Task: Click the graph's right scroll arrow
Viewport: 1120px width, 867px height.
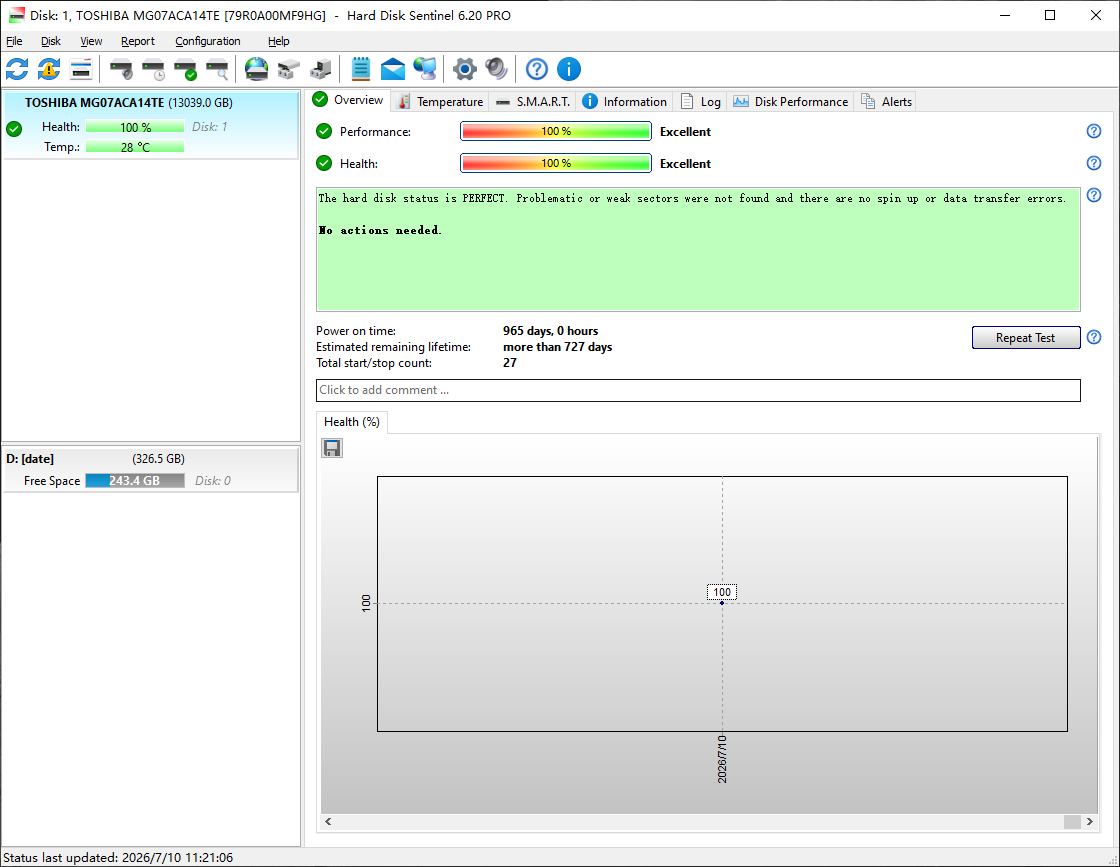Action: (1089, 821)
